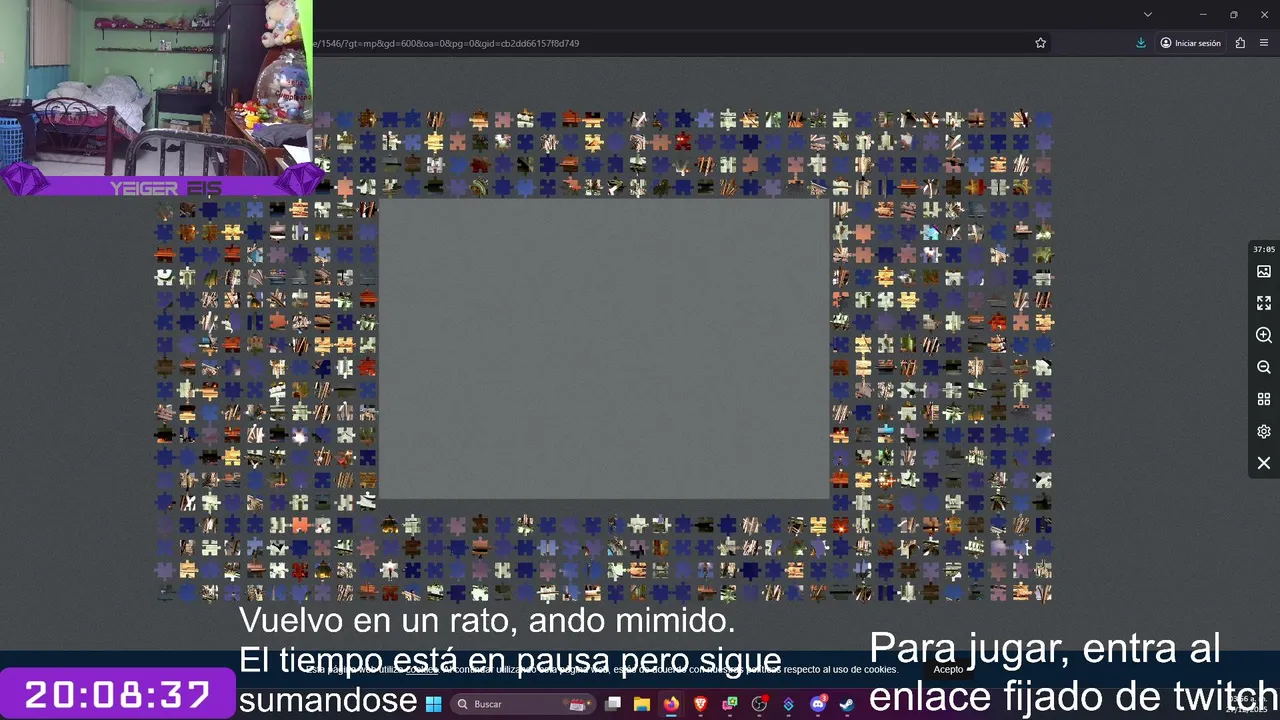Click Iniciar sesión account button

click(1191, 43)
